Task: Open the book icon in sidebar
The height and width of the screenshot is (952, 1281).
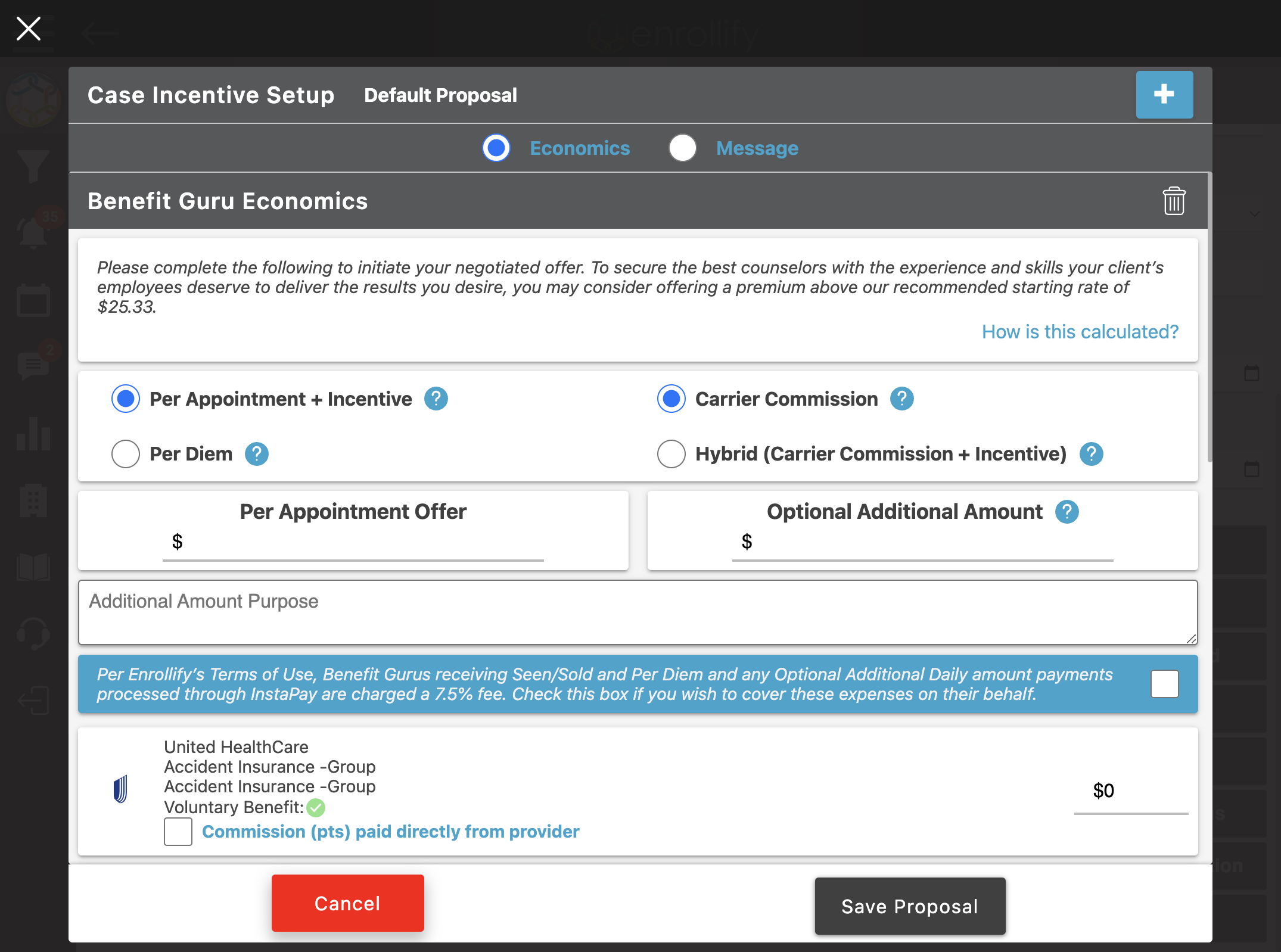Action: [33, 567]
